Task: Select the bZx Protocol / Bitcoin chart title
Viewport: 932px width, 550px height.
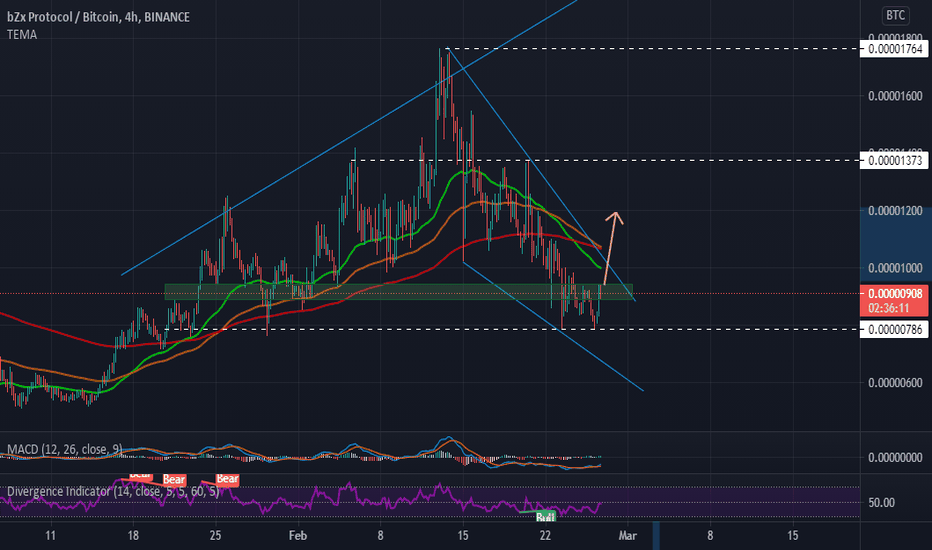Action: [98, 17]
